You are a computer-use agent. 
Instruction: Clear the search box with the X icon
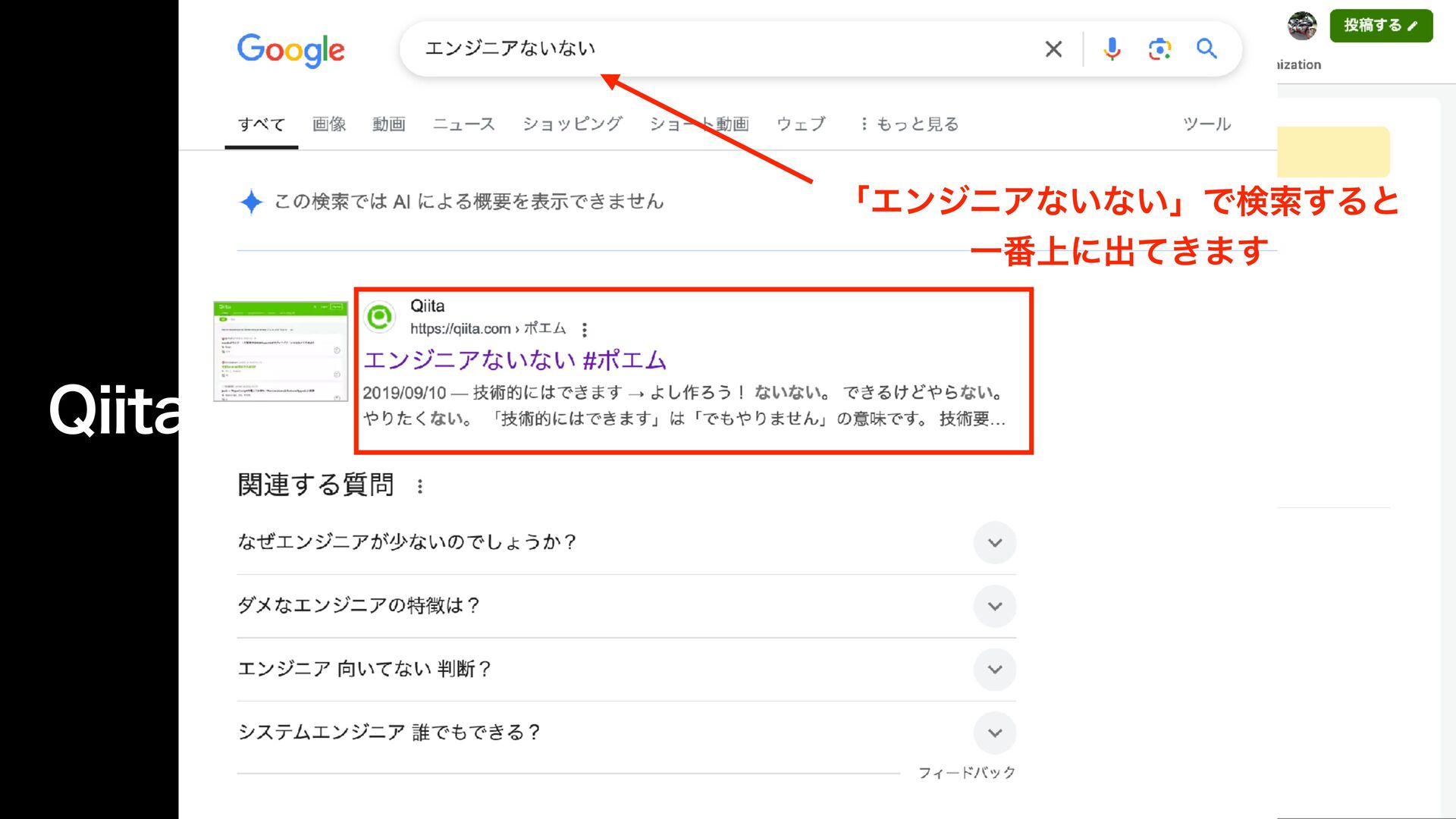click(1053, 49)
